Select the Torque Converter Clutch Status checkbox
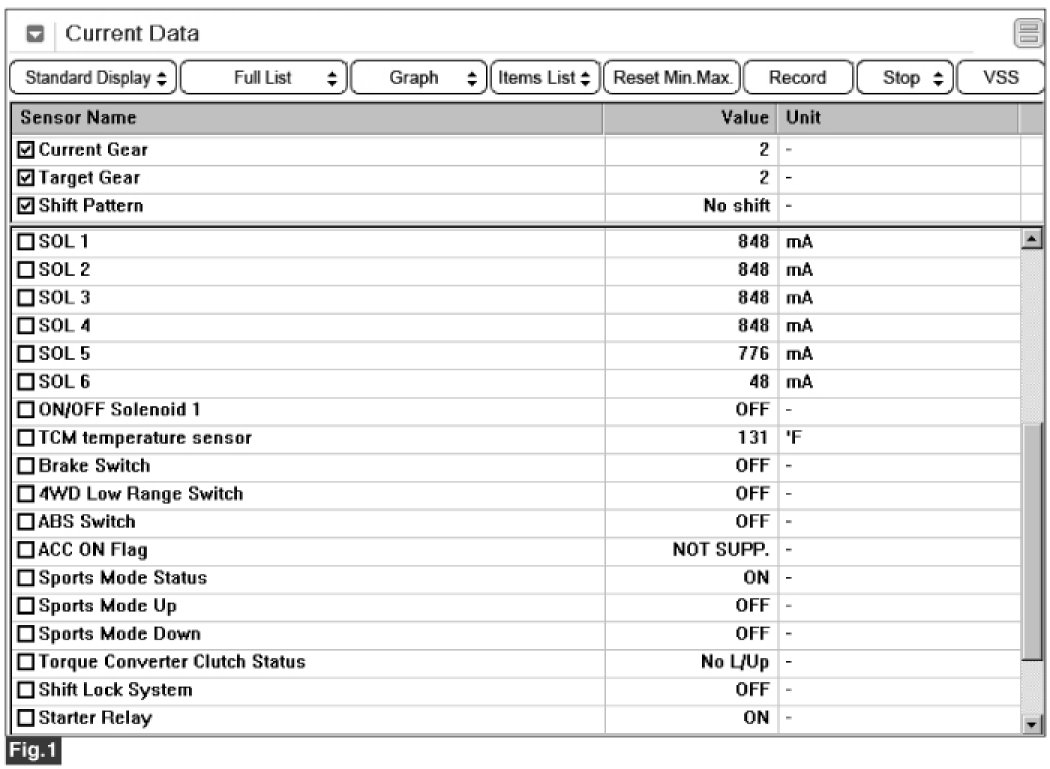Image resolution: width=1050 pixels, height=769 pixels. pos(26,662)
